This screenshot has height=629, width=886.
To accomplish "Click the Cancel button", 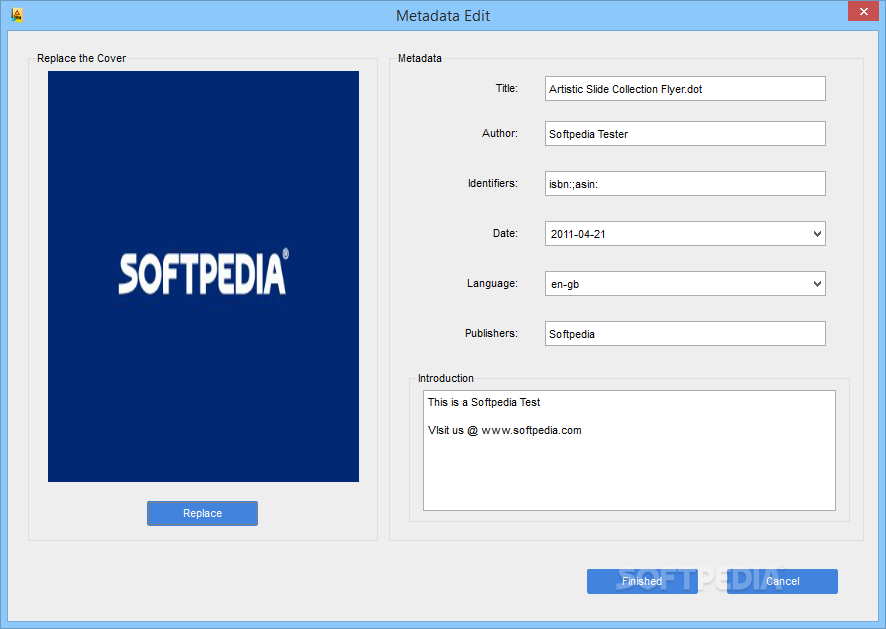I will 782,581.
